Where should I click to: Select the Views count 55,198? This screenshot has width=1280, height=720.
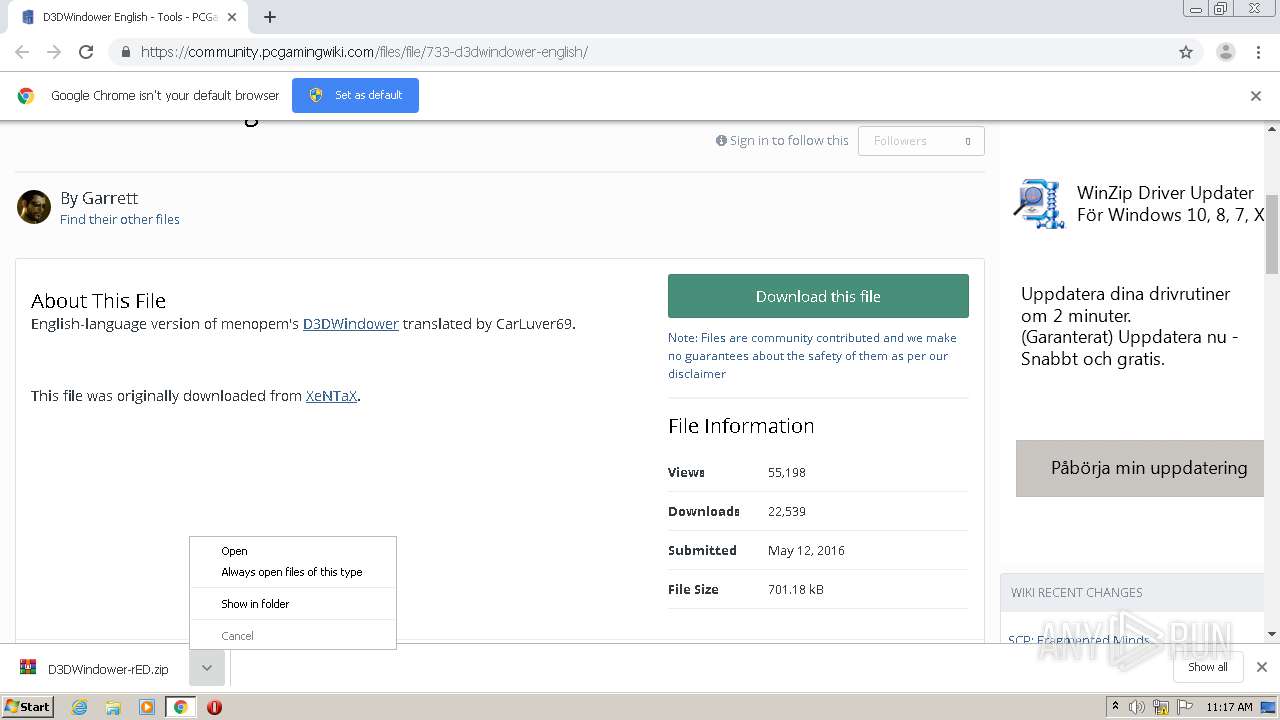point(787,473)
